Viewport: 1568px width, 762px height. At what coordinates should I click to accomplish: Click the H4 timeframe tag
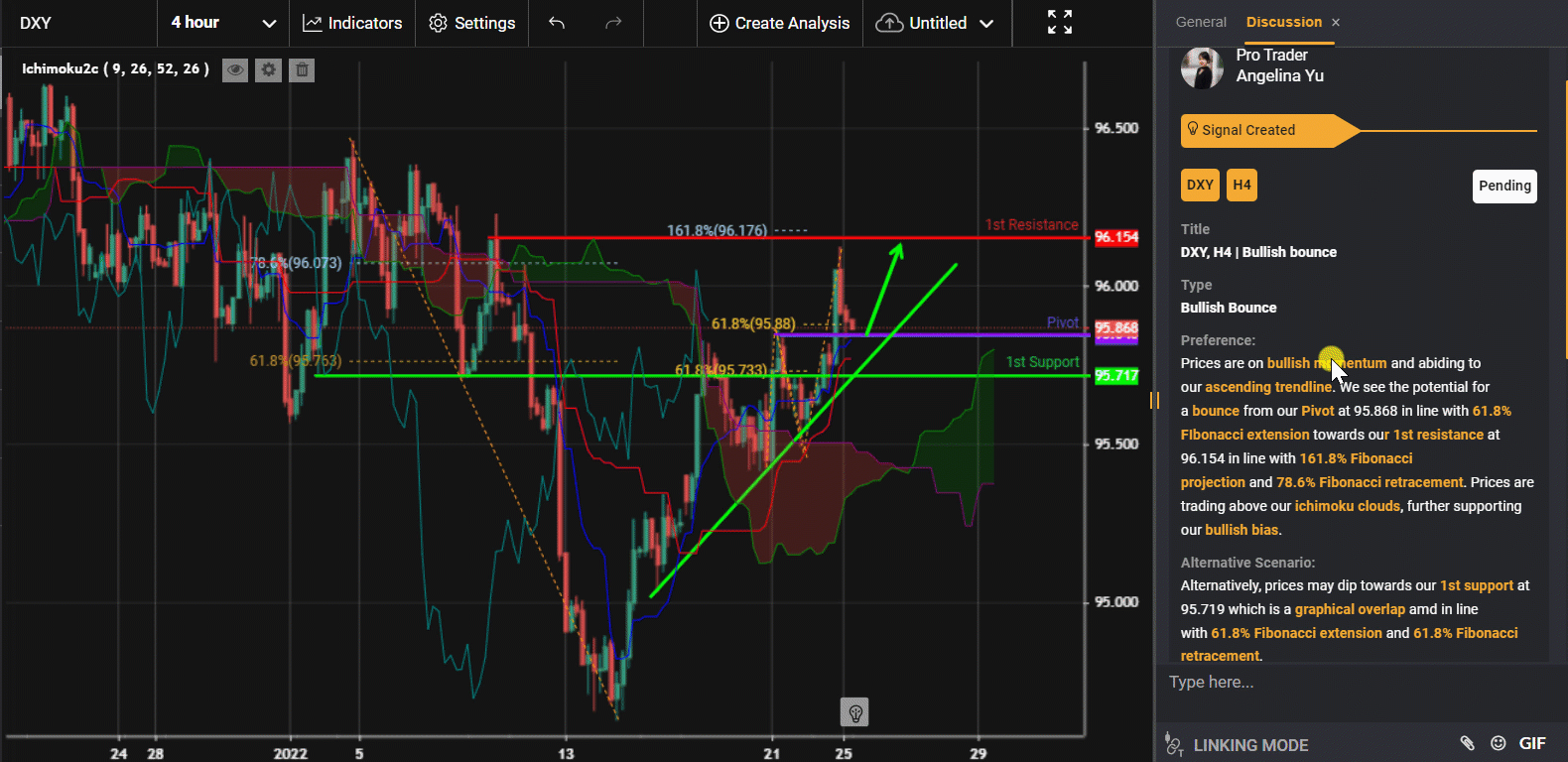pos(1241,186)
